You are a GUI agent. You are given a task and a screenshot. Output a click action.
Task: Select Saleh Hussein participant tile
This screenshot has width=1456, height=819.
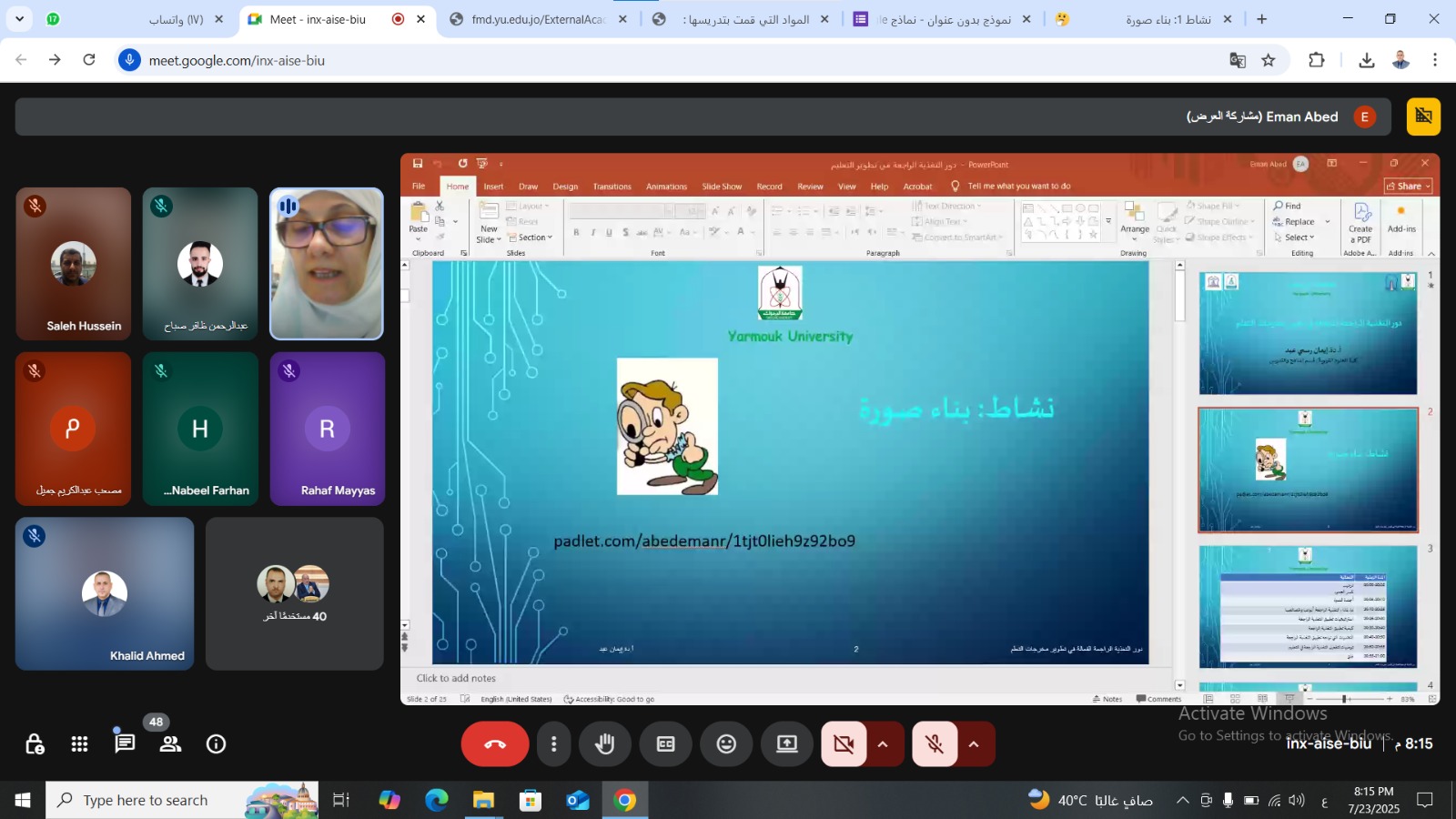click(x=74, y=264)
